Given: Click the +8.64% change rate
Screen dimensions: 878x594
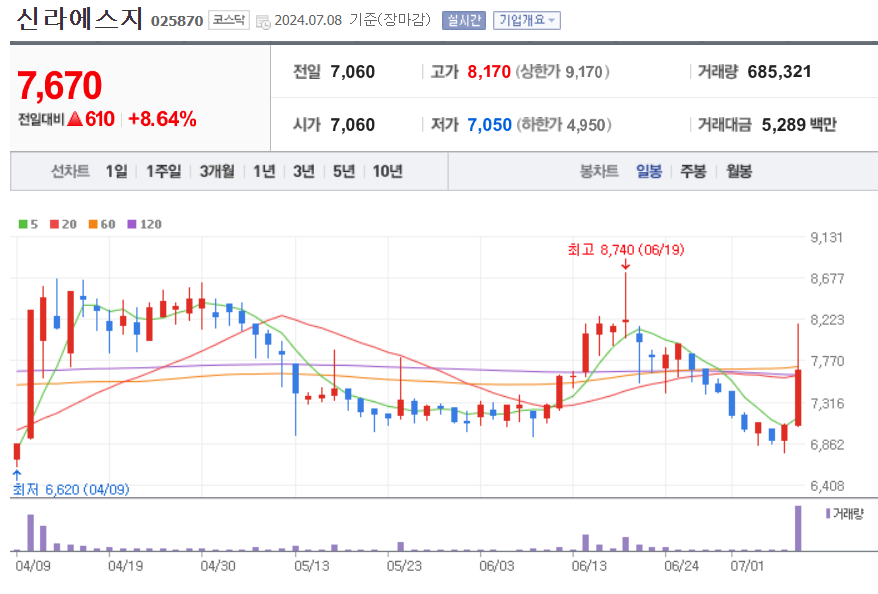Looking at the screenshot, I should tap(162, 119).
